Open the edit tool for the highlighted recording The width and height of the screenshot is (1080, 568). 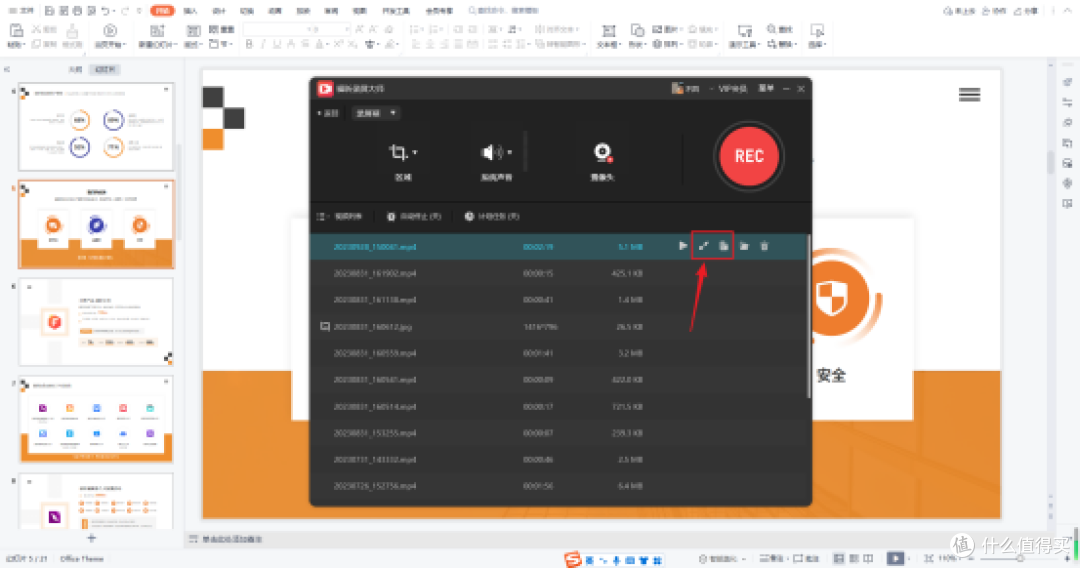pos(703,246)
